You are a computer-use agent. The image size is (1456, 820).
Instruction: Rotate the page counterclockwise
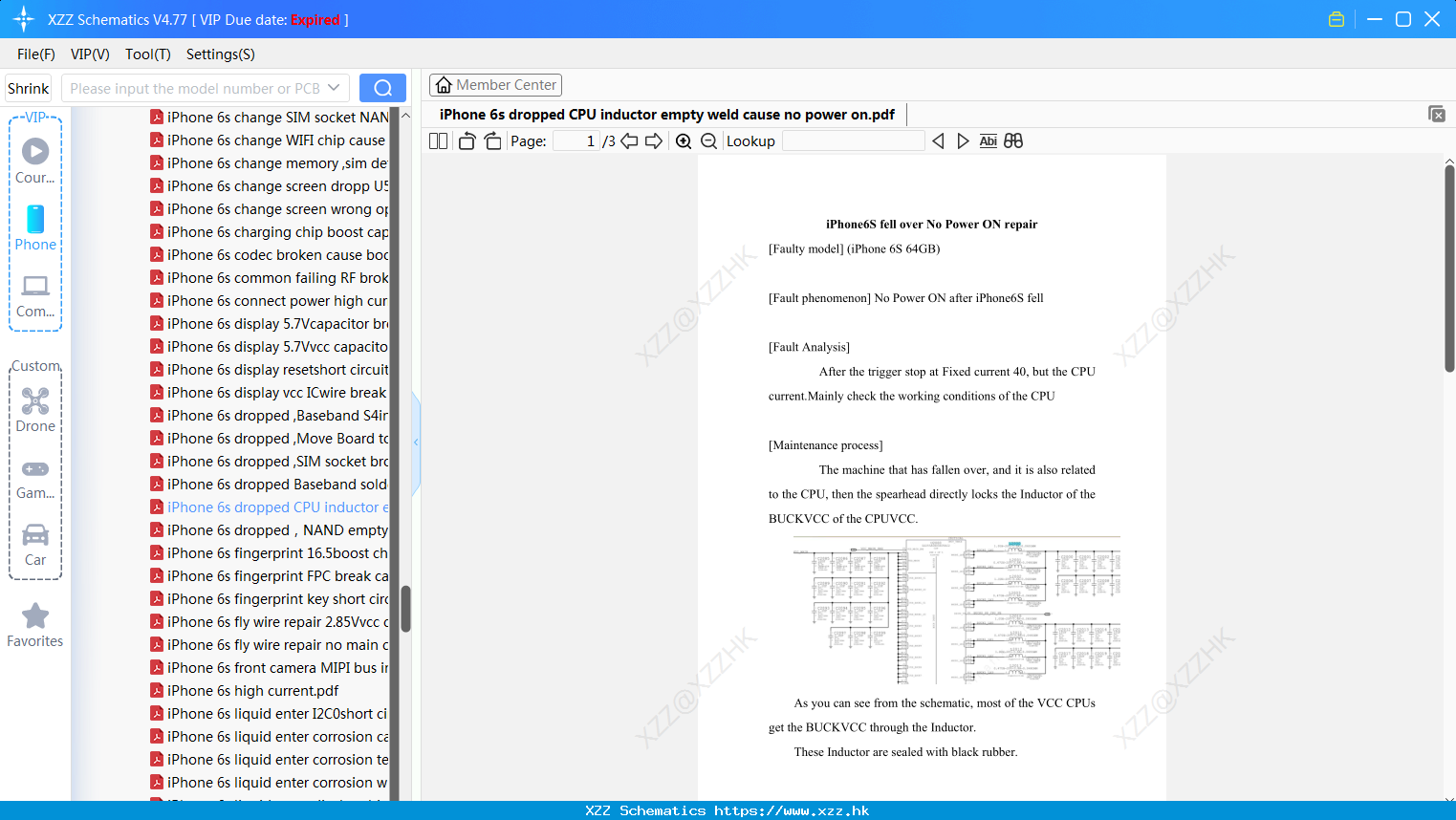click(467, 140)
